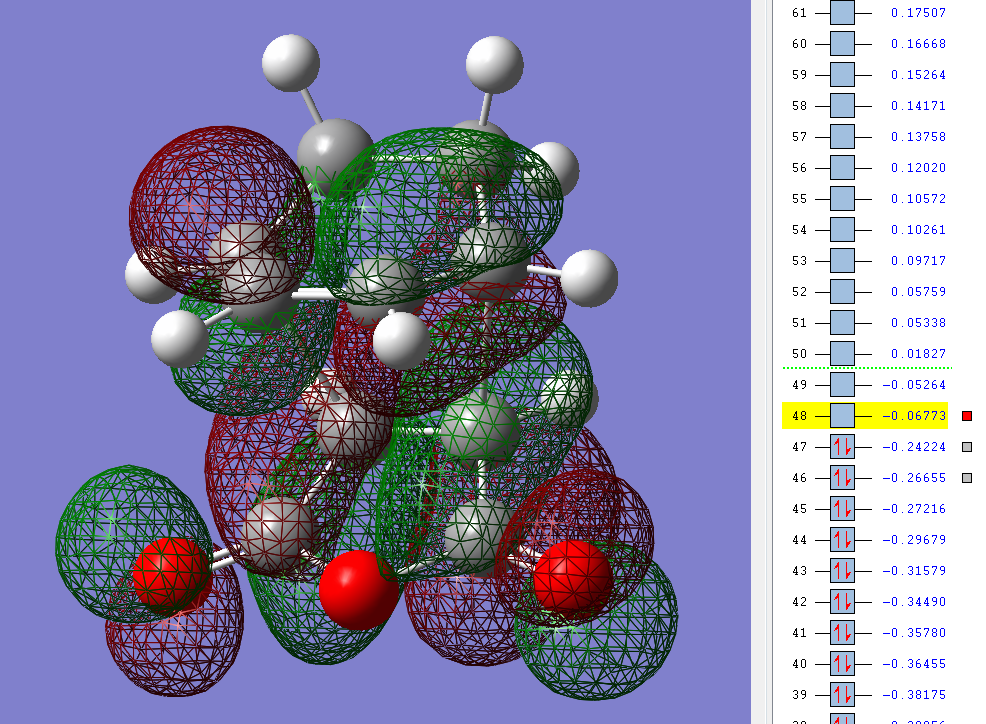This screenshot has height=724, width=986.
Task: Click the left red oxygen atom
Action: pos(171,576)
